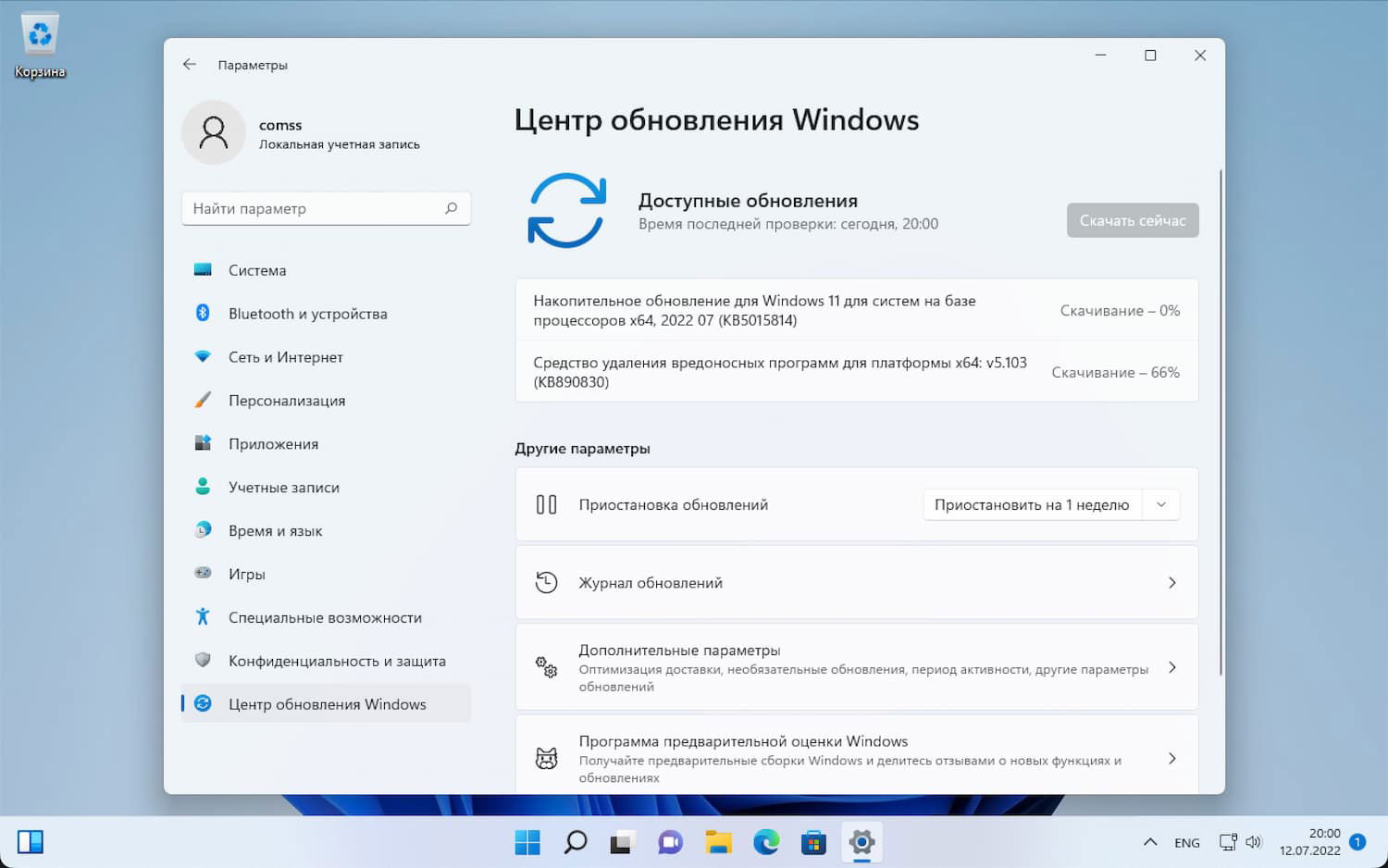
Task: Click the Скачать сейчас button
Action: click(1133, 220)
